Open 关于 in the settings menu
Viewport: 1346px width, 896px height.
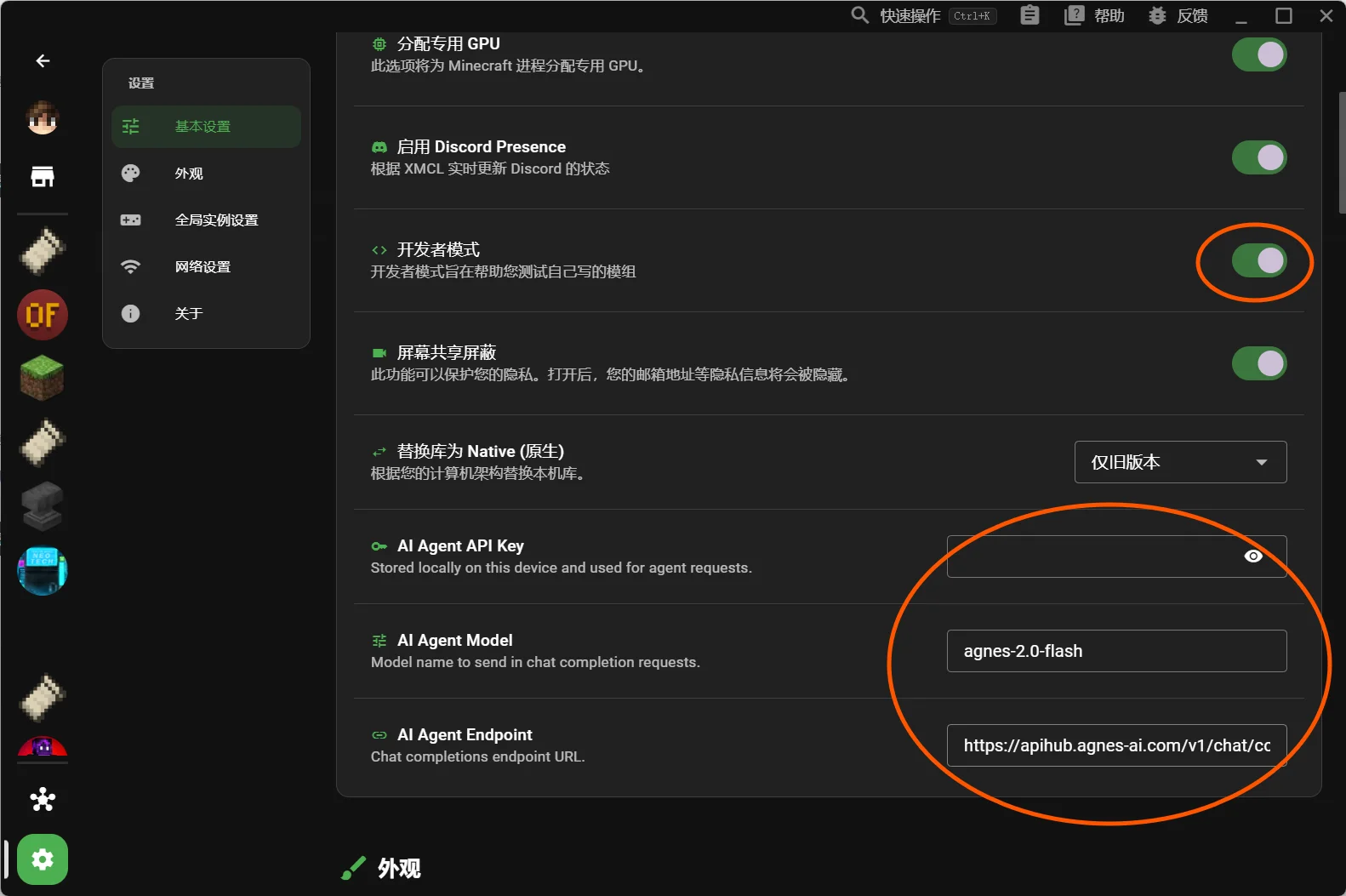pos(206,314)
